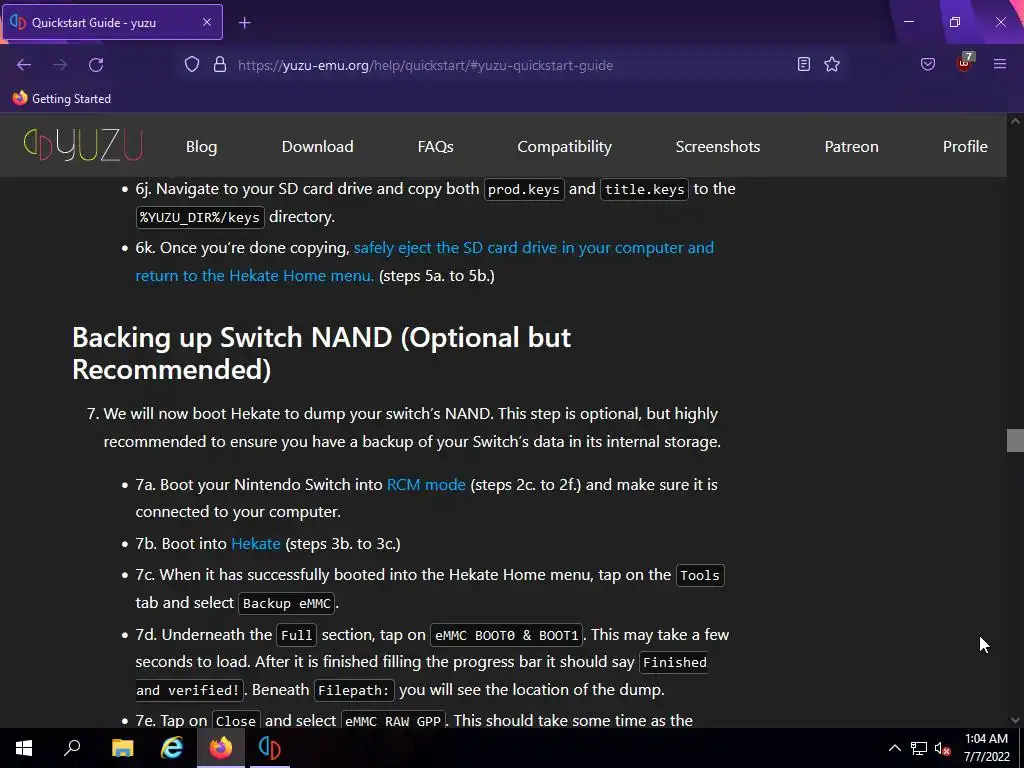Click the yuzu logo in the site header
1024x768 pixels.
(83, 145)
